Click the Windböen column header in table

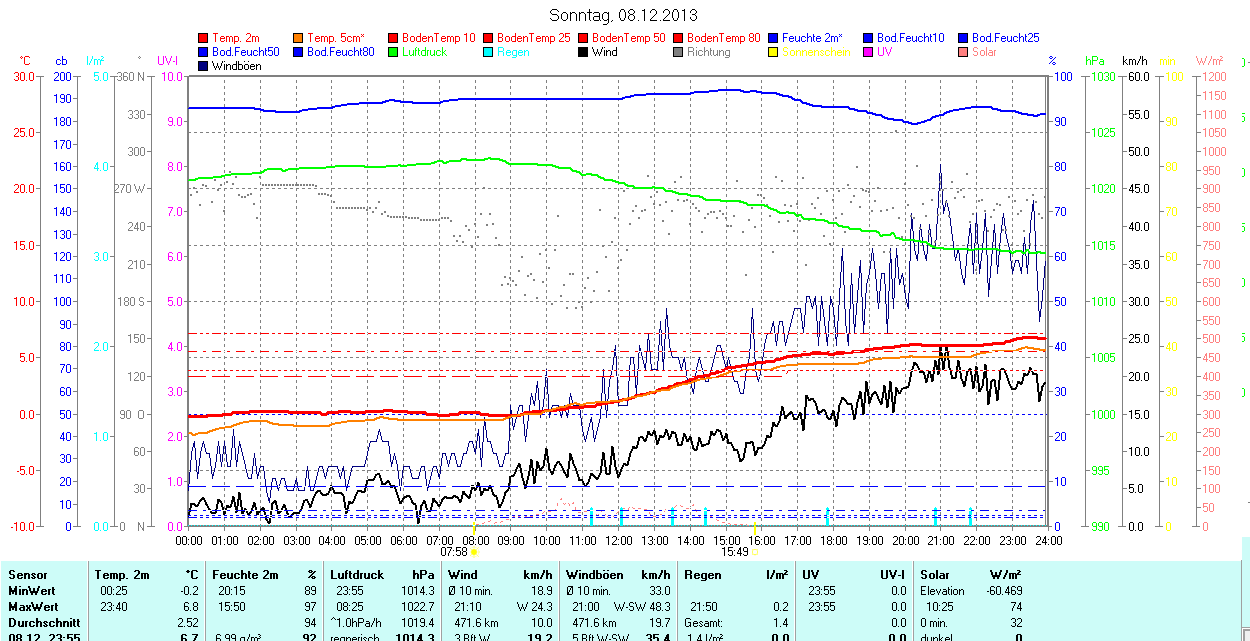click(594, 575)
